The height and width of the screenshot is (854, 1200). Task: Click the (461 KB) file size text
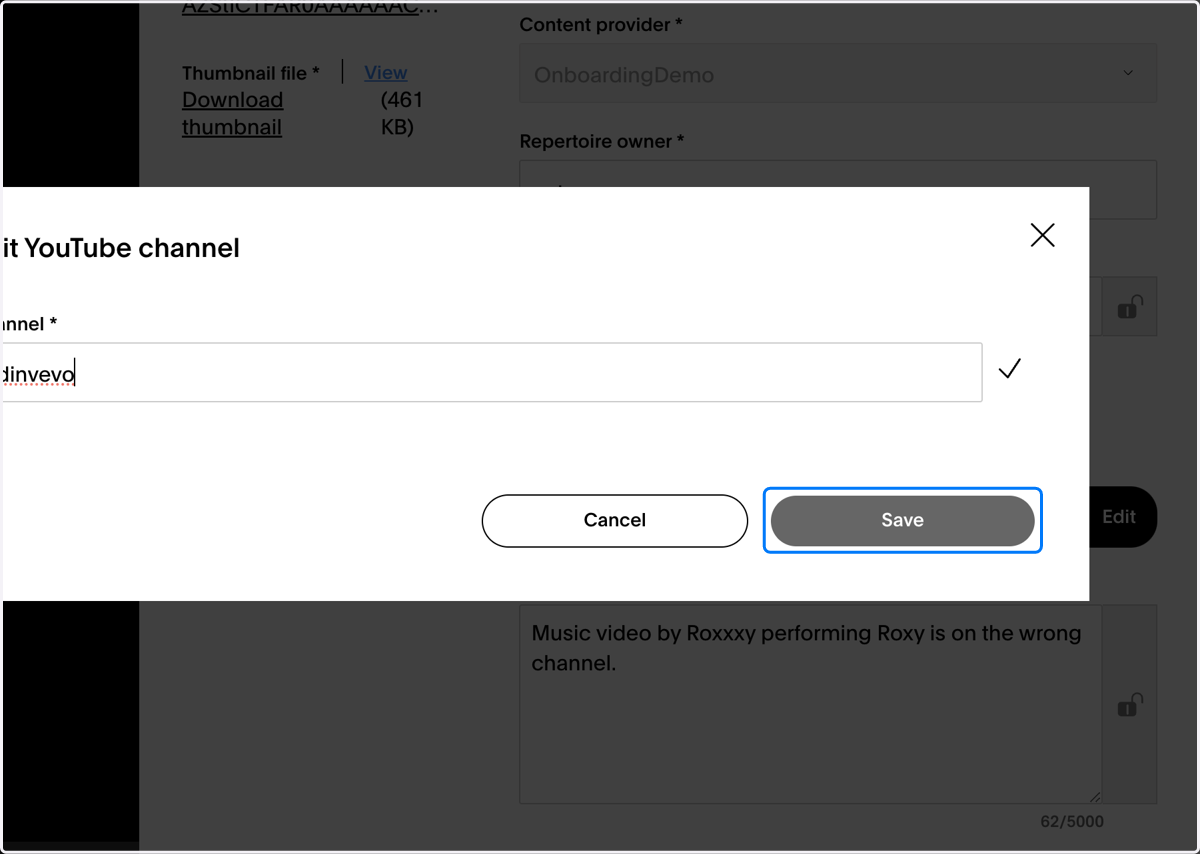[x=402, y=113]
